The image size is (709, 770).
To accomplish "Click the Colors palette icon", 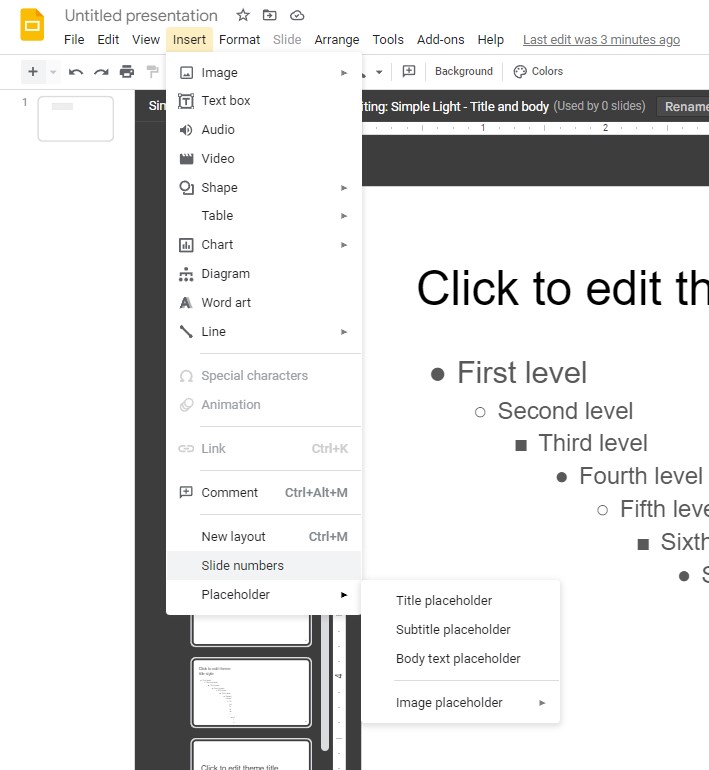I will 520,72.
